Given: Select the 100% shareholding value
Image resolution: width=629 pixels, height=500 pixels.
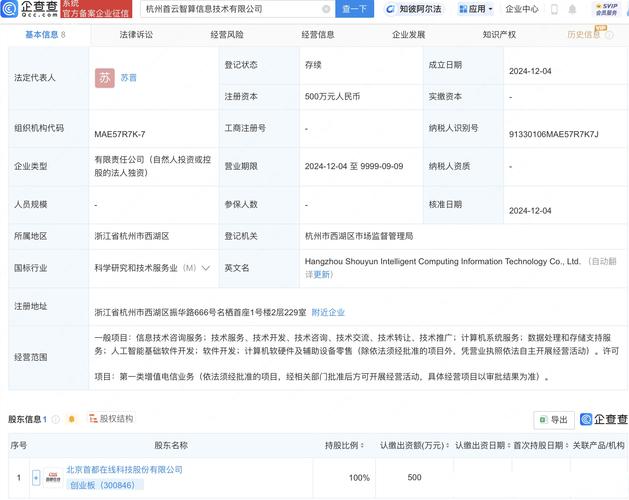Looking at the screenshot, I should pyautogui.click(x=359, y=478).
